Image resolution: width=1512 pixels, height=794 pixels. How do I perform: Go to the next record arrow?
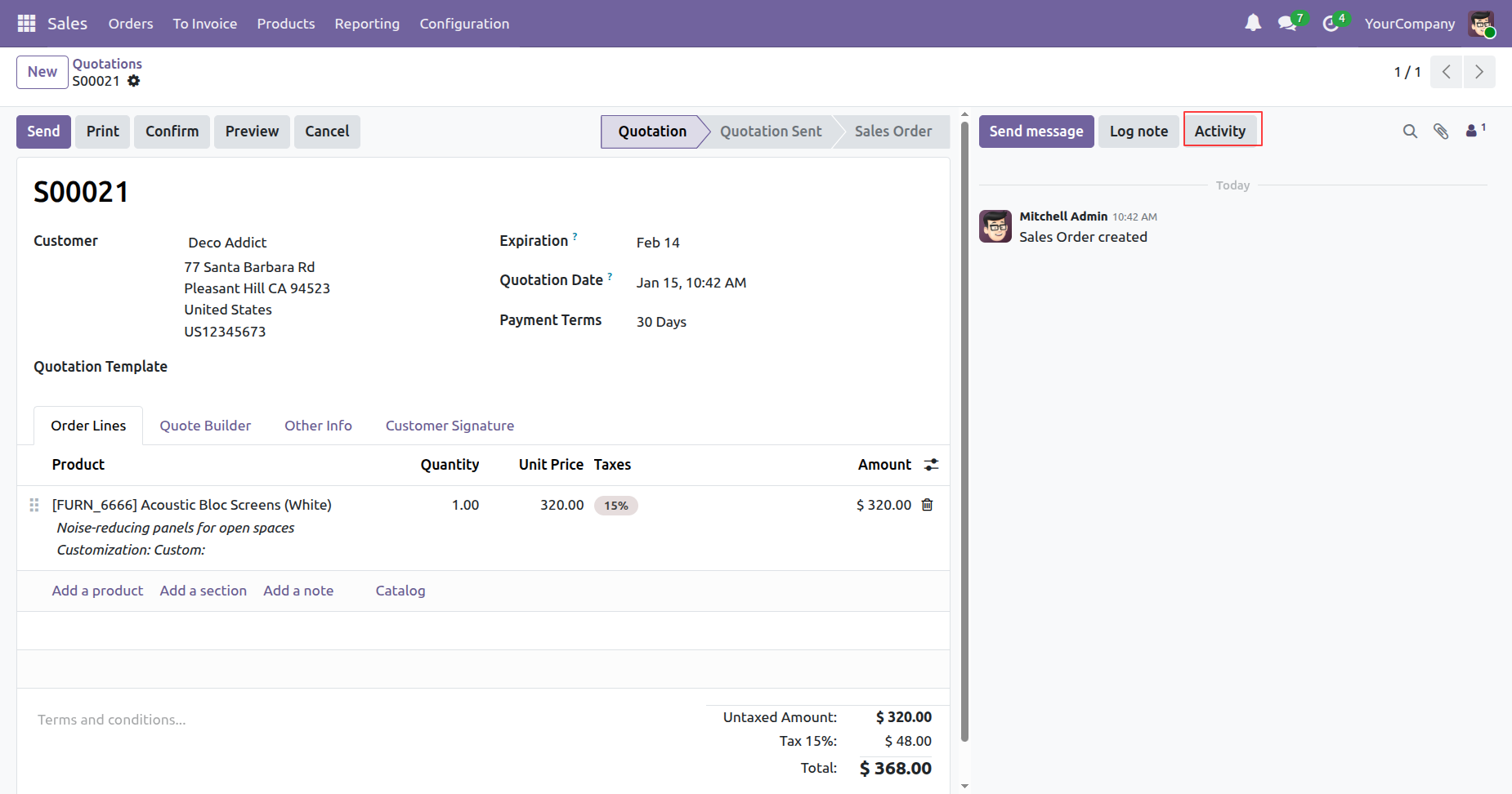coord(1478,72)
